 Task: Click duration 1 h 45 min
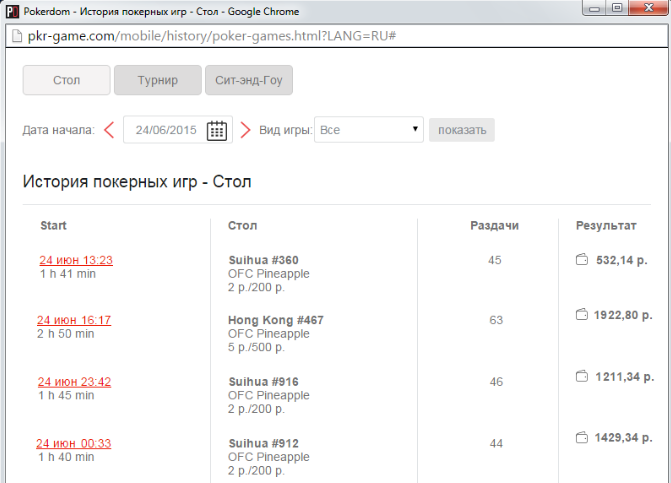click(66, 395)
